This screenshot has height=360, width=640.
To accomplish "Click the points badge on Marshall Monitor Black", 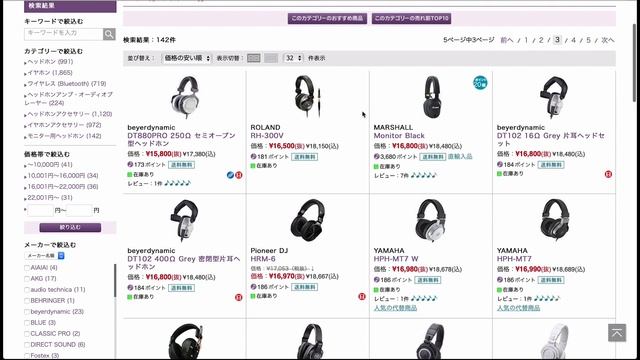I will click(x=480, y=83).
